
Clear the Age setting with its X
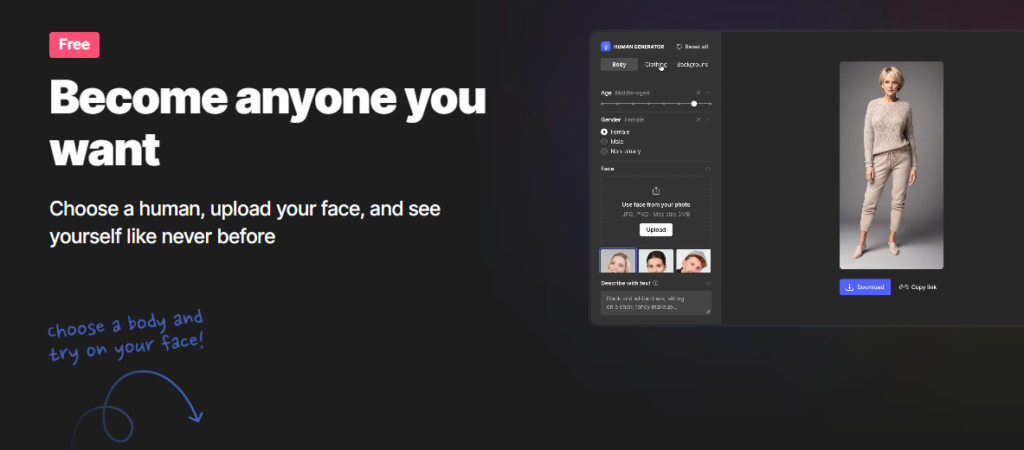point(698,93)
